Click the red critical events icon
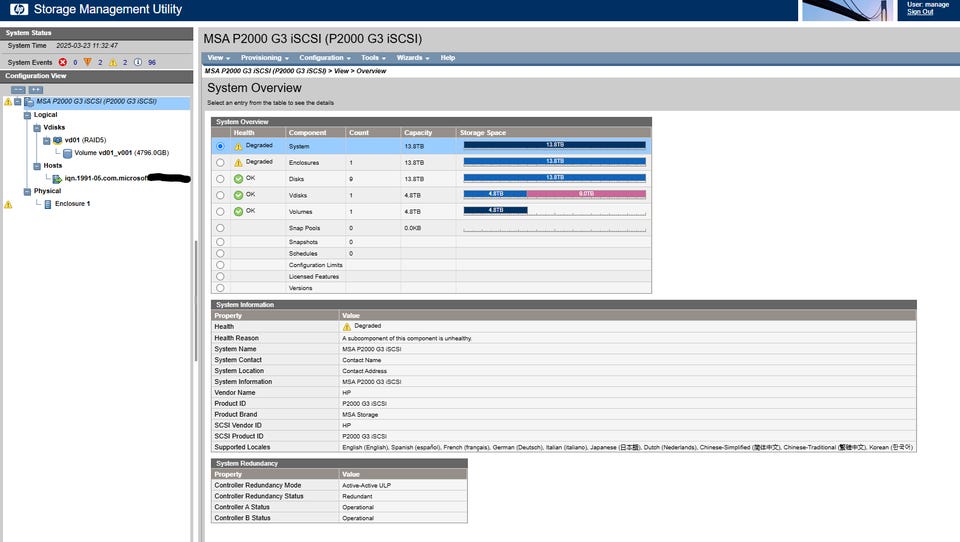 [62, 62]
